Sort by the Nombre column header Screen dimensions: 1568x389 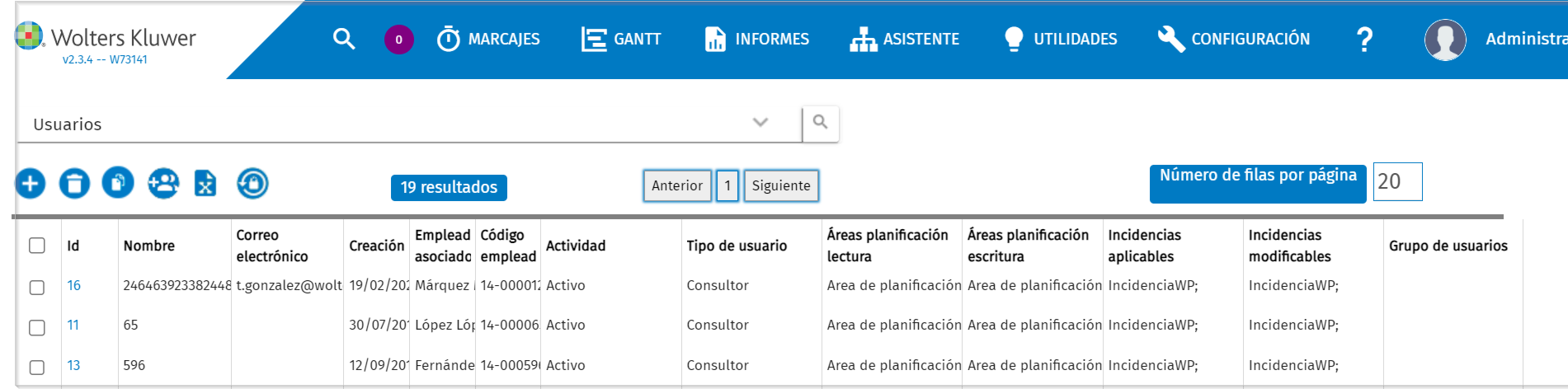(x=149, y=246)
